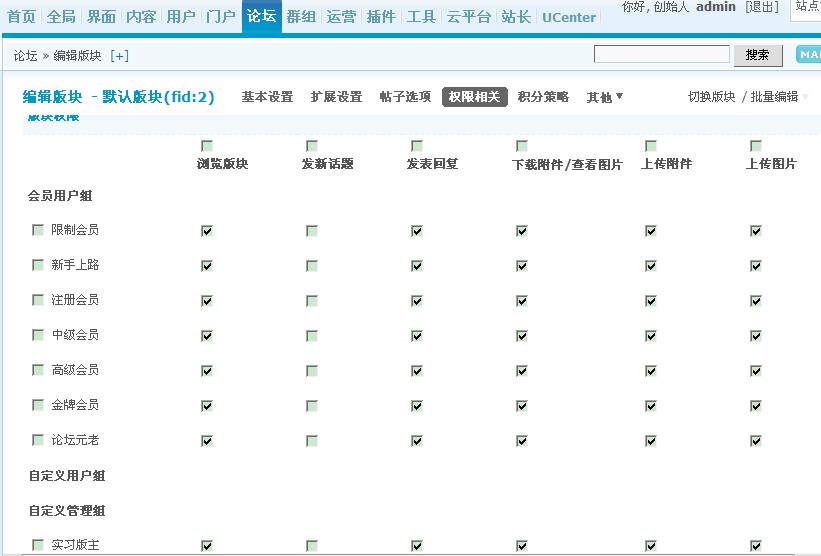Open the 用户 navigation tab
The height and width of the screenshot is (556, 821).
[181, 17]
